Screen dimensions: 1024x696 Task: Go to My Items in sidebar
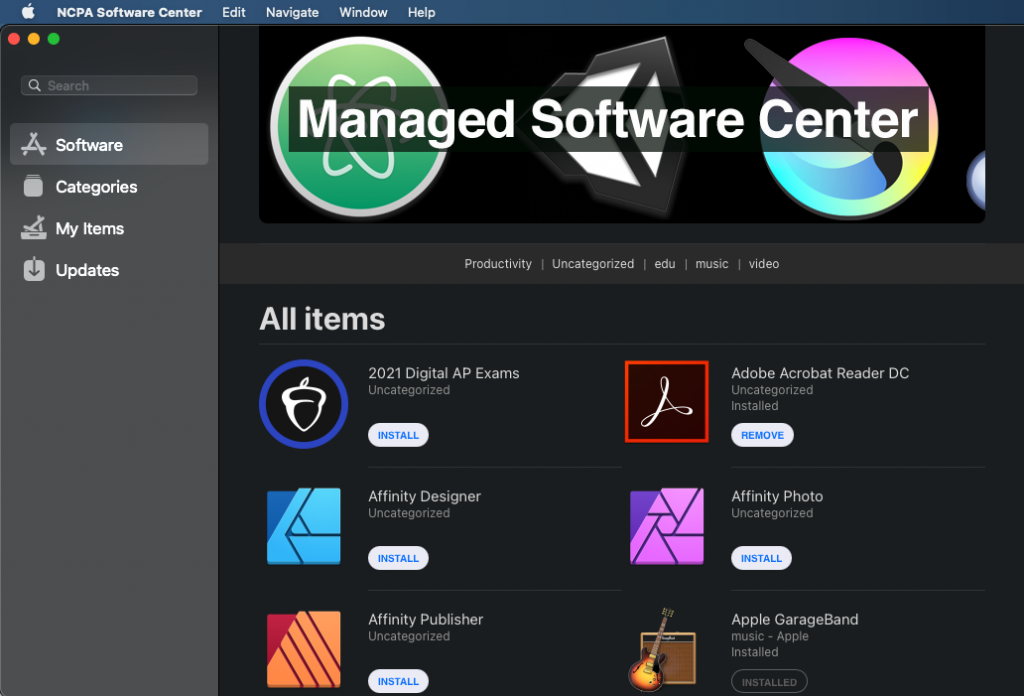[x=89, y=229]
